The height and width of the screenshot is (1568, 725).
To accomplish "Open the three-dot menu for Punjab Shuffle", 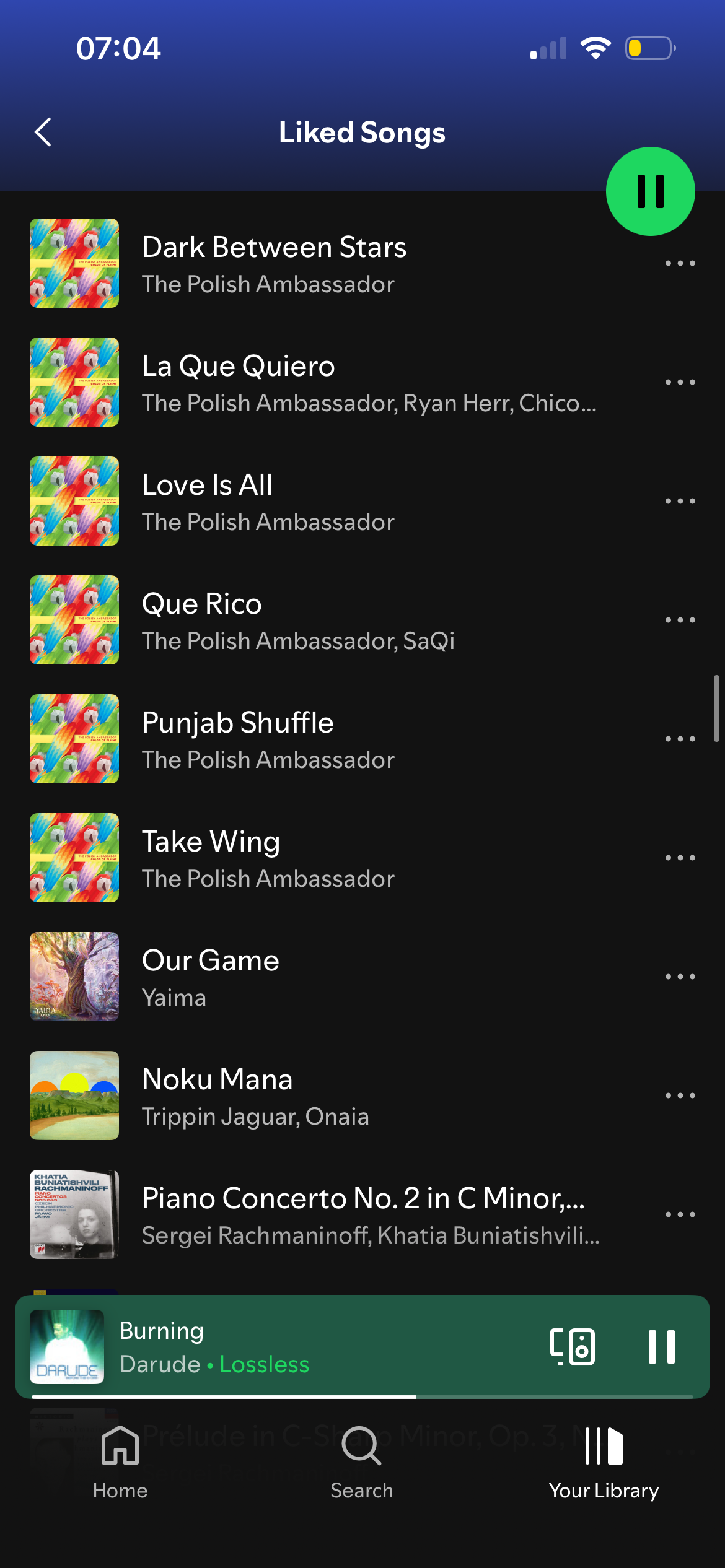I will pos(680,739).
